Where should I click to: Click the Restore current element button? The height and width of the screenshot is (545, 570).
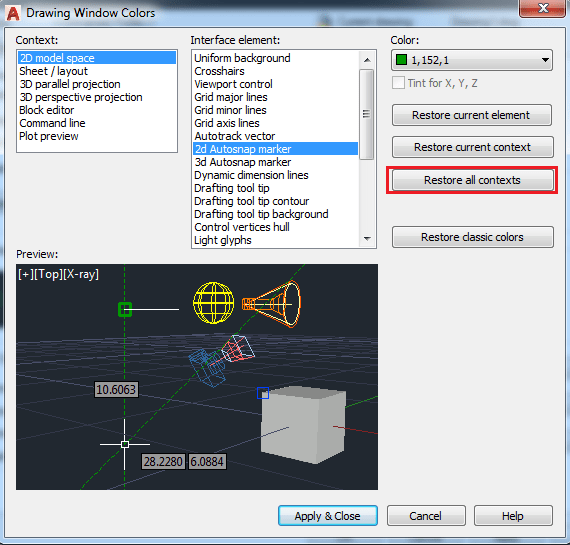(472, 115)
